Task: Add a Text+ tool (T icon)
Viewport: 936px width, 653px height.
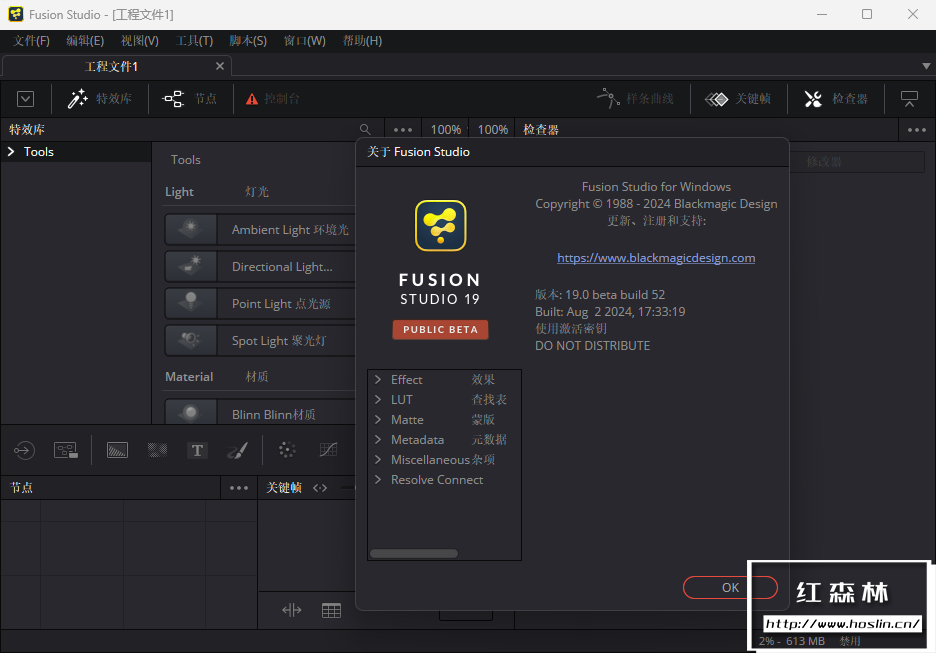Action: pyautogui.click(x=198, y=450)
